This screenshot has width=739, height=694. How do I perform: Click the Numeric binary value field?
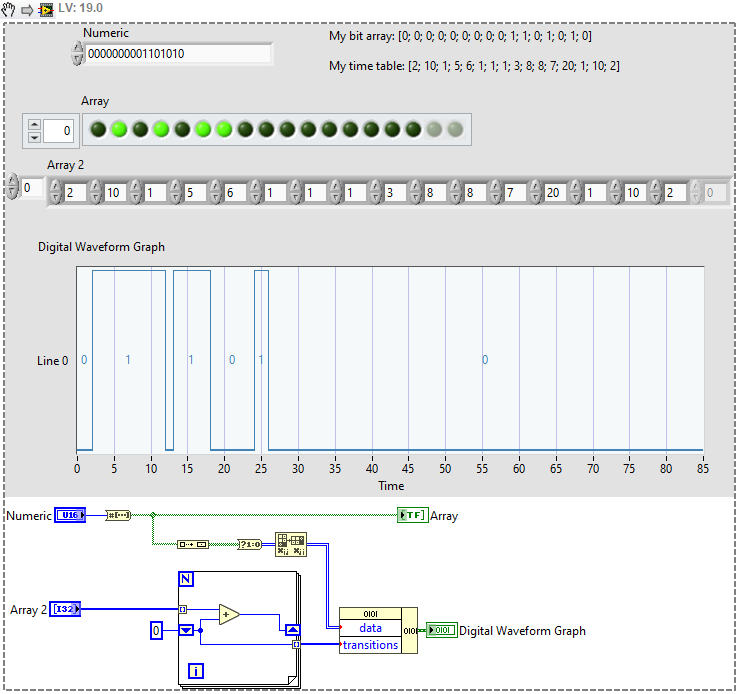point(178,54)
